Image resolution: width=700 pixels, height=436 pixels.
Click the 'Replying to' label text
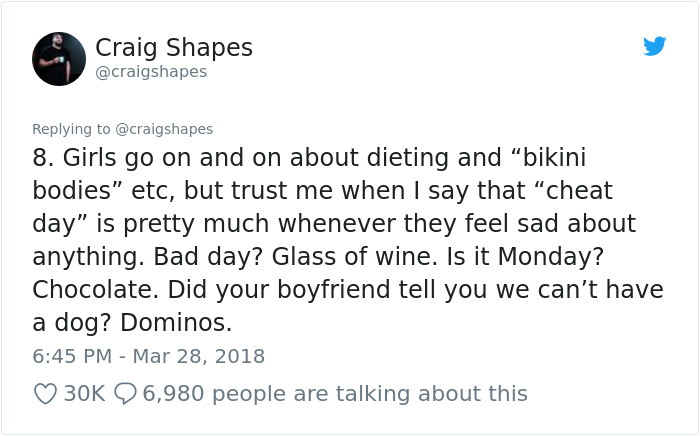point(71,129)
